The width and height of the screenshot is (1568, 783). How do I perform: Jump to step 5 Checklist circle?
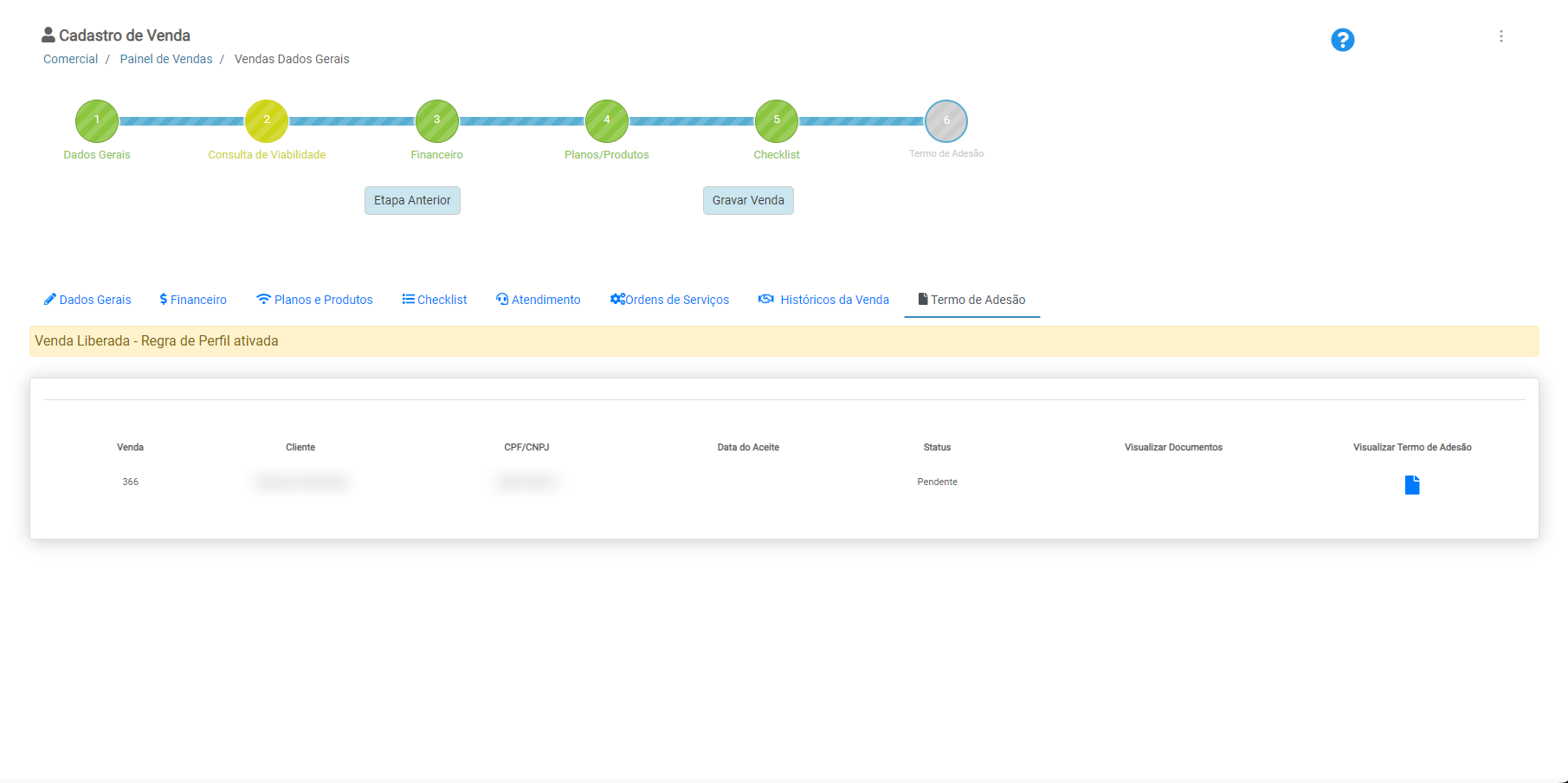tap(777, 121)
